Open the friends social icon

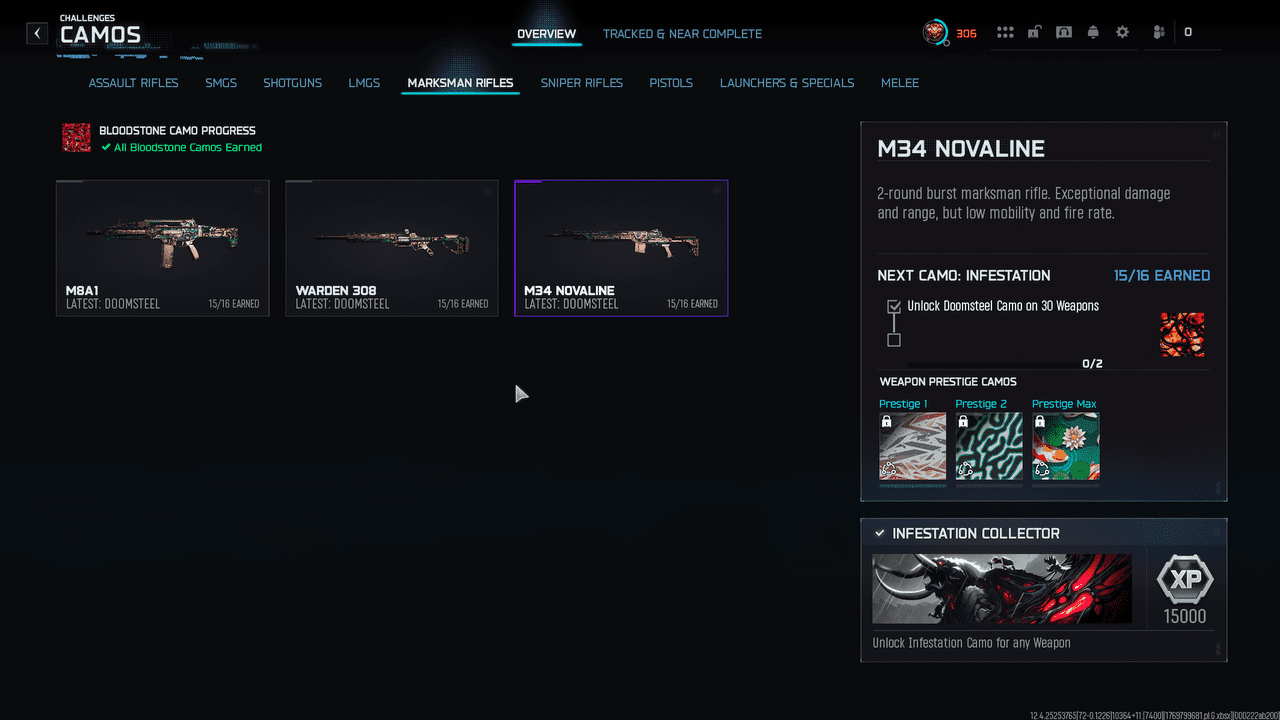coord(1159,33)
